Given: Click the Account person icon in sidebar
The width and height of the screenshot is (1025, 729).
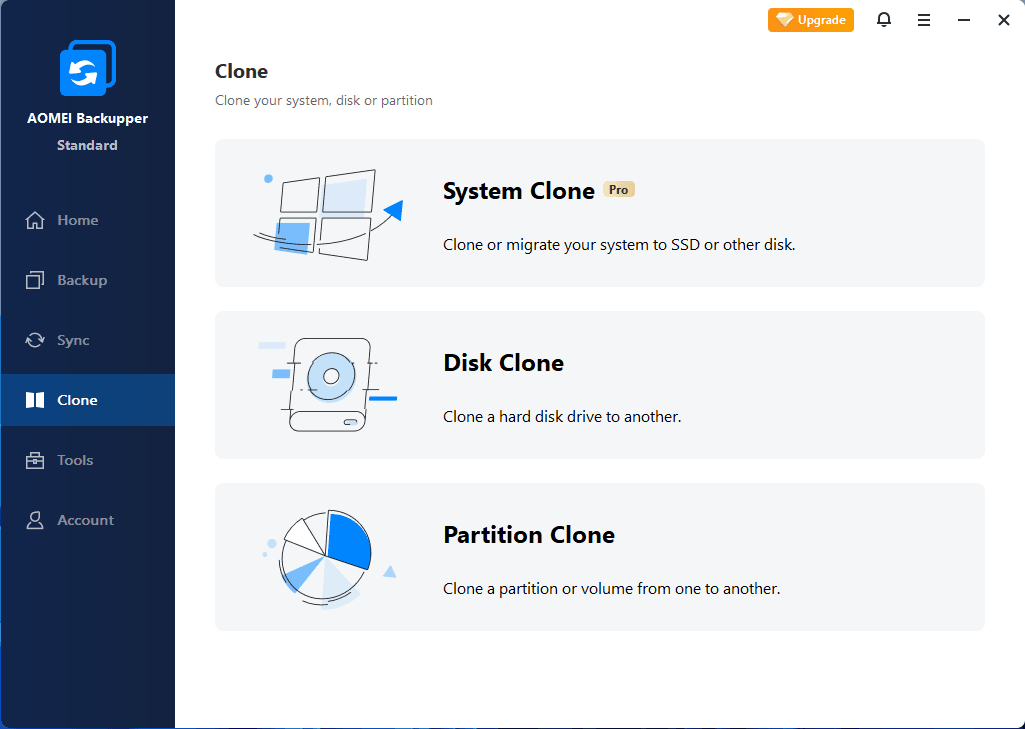Looking at the screenshot, I should [35, 520].
